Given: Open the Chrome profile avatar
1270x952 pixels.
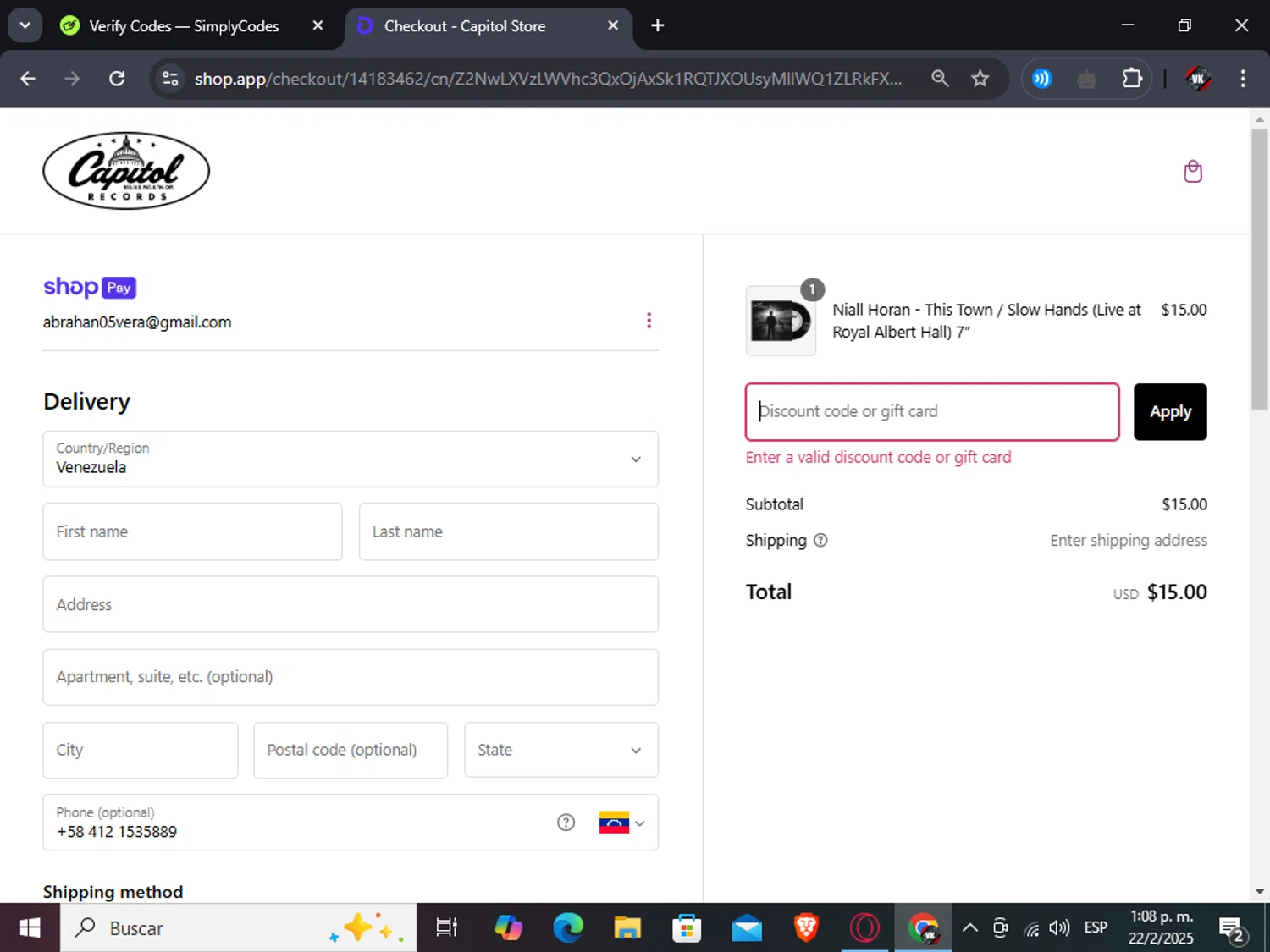Looking at the screenshot, I should [1197, 79].
